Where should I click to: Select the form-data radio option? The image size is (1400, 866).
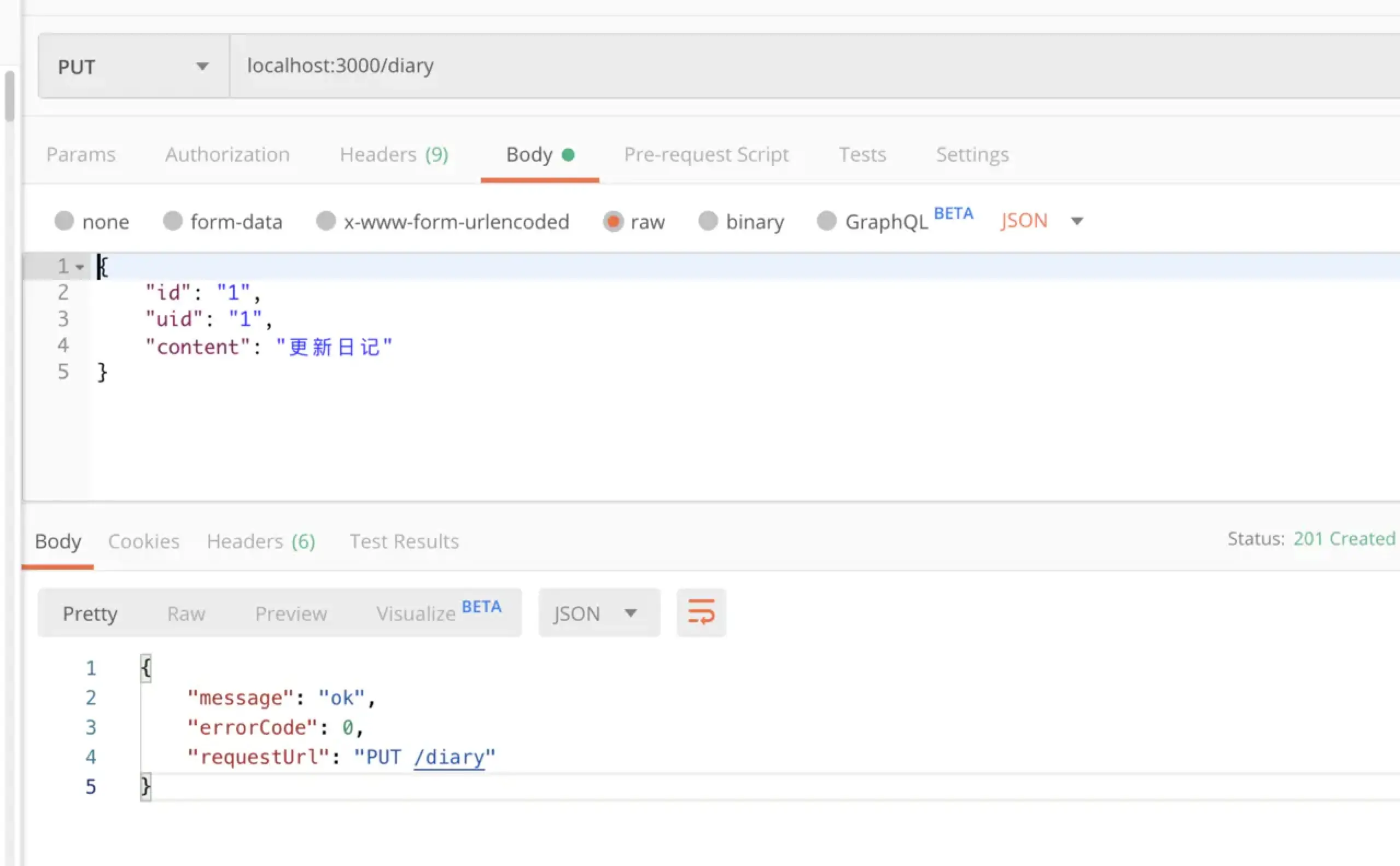point(172,221)
